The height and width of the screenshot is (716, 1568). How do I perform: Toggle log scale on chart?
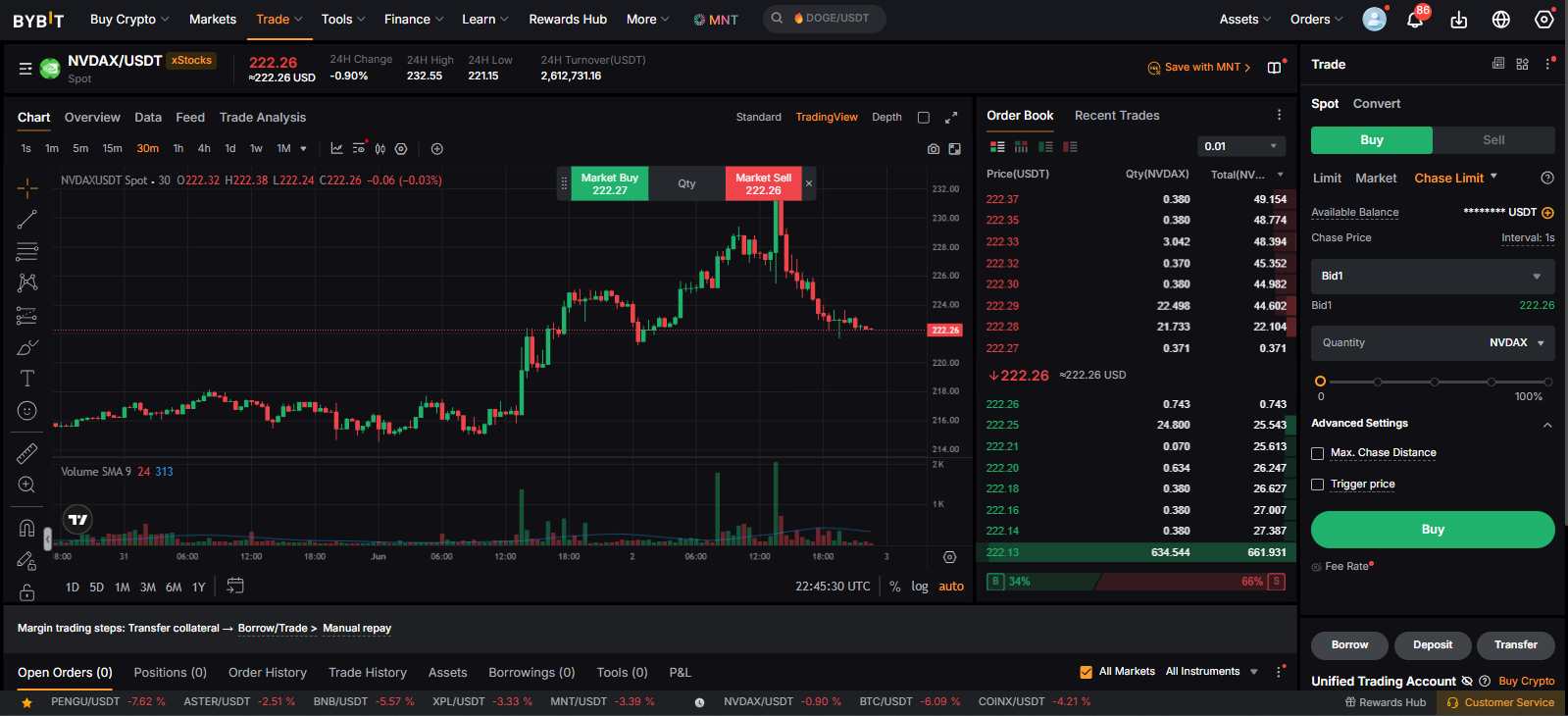click(x=920, y=587)
